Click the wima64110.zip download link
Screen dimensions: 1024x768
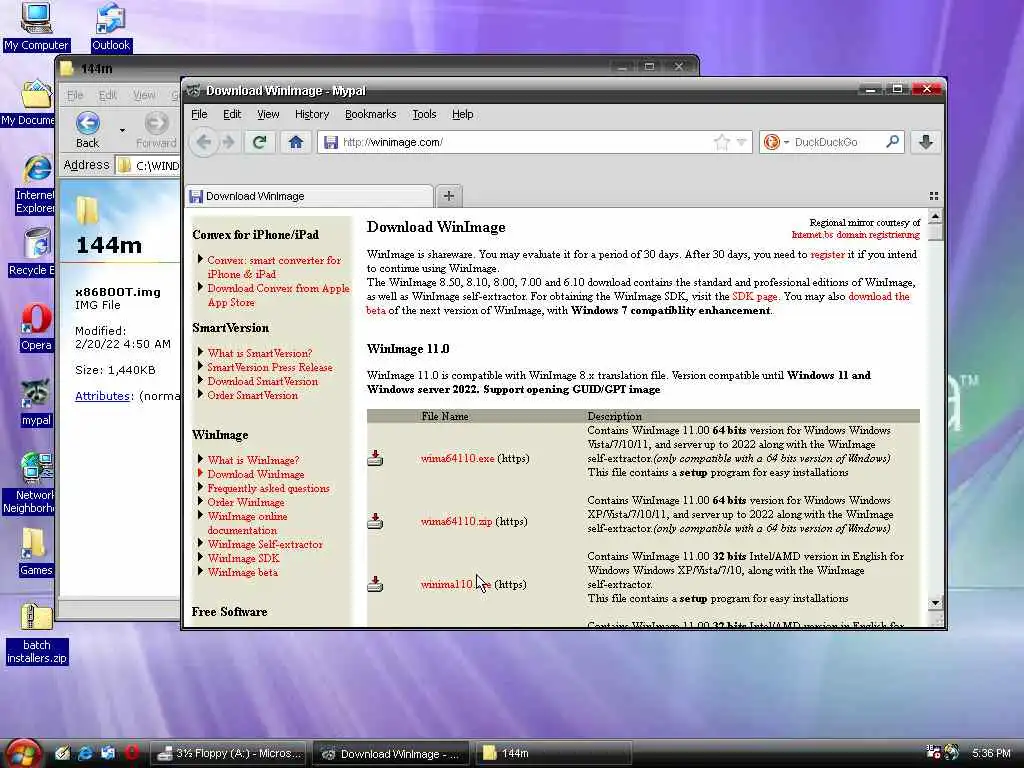click(456, 521)
